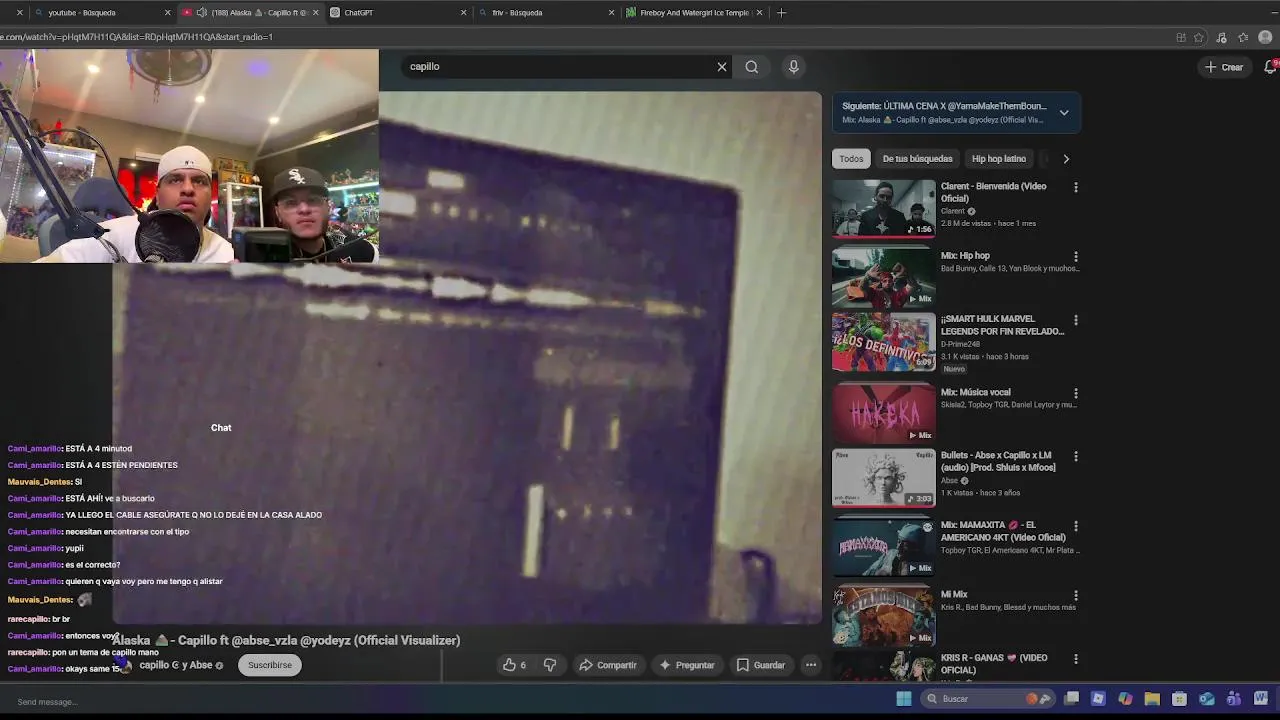Screen dimensions: 1280x720
Task: Clear the capillo search text with X
Action: point(722,67)
